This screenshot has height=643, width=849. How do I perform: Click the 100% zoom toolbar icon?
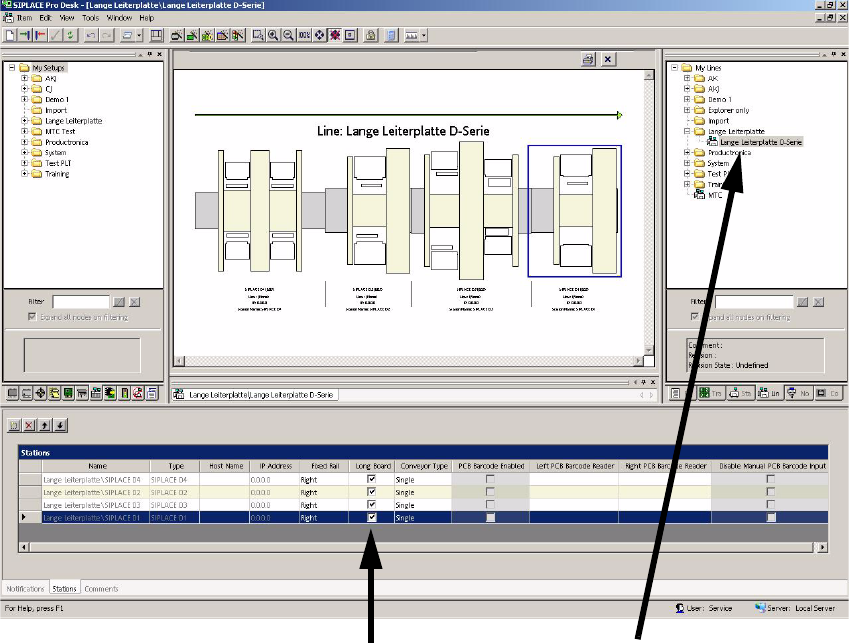pyautogui.click(x=304, y=36)
